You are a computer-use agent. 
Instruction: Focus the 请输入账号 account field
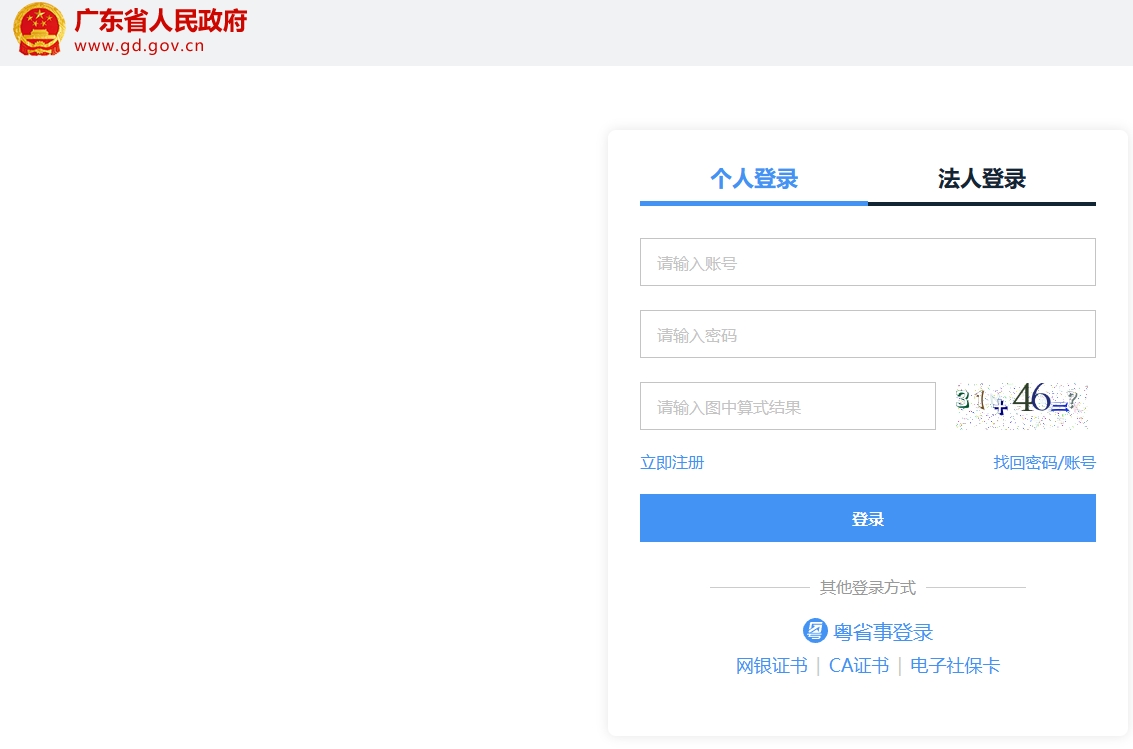click(x=867, y=262)
